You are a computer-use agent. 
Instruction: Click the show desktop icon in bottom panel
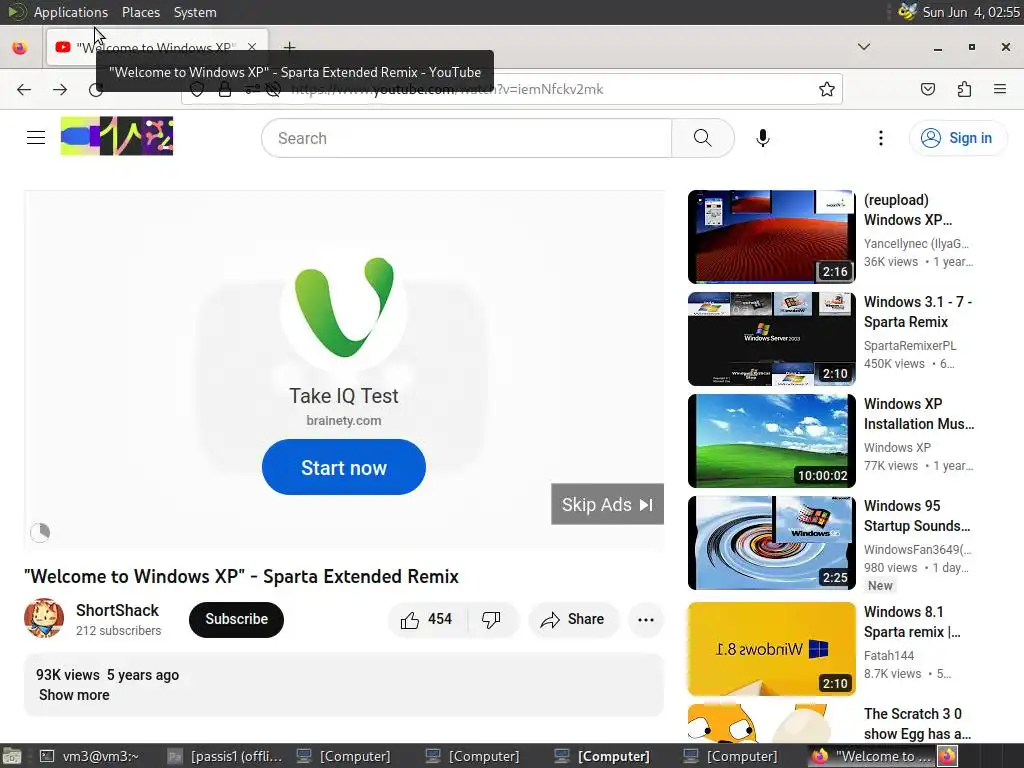point(12,756)
